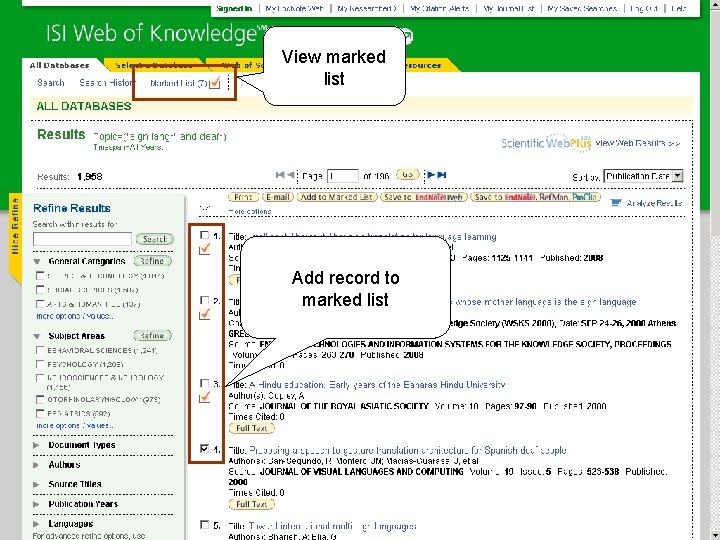Uncheck the checkbox for record 4
Viewport: 720px width, 540px height.
[x=205, y=449]
